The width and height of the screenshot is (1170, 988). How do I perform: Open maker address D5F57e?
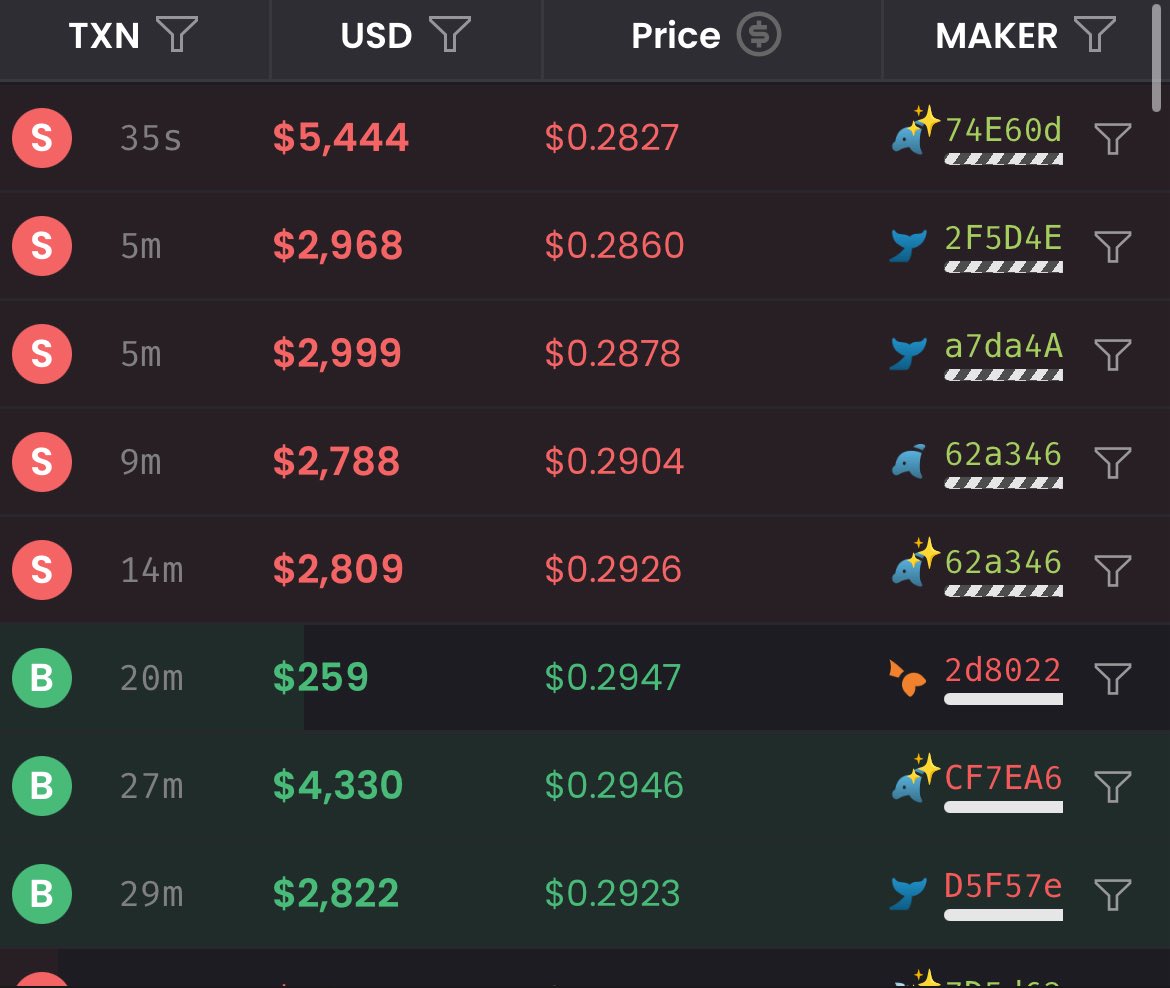coord(1003,886)
